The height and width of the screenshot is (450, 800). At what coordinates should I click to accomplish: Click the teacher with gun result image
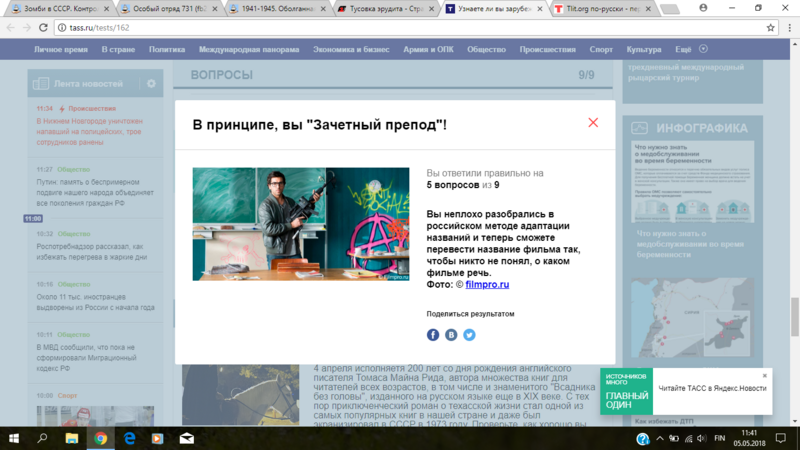pos(301,224)
